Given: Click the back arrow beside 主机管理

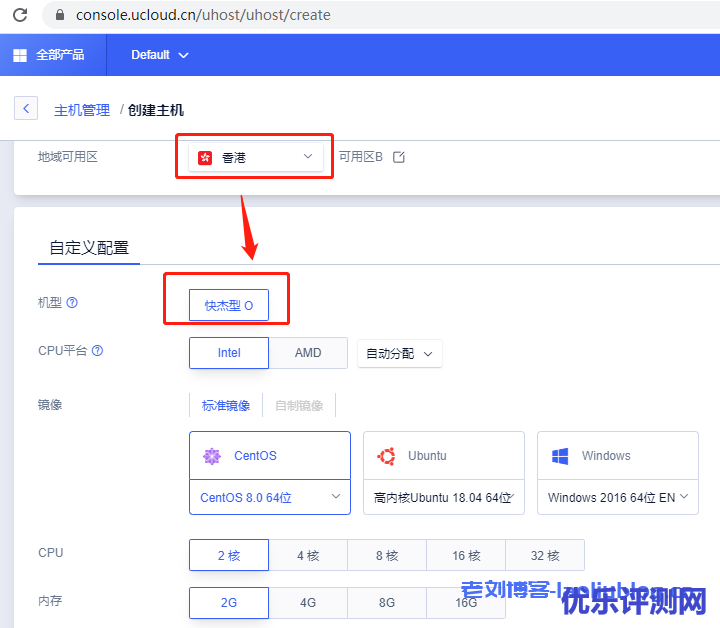Looking at the screenshot, I should (26, 109).
